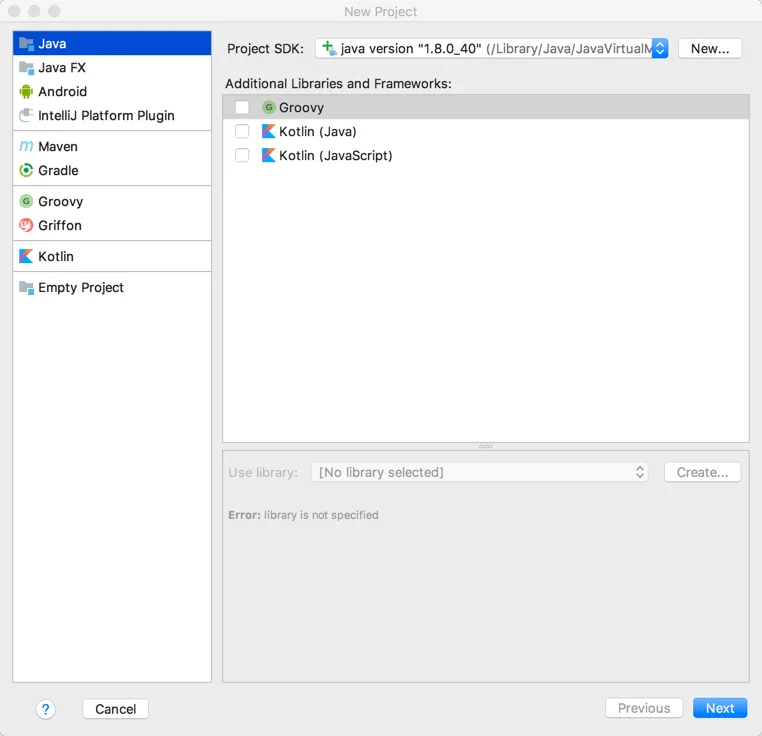
Task: Click the java version "1.8.0_40" text
Action: tap(411, 49)
